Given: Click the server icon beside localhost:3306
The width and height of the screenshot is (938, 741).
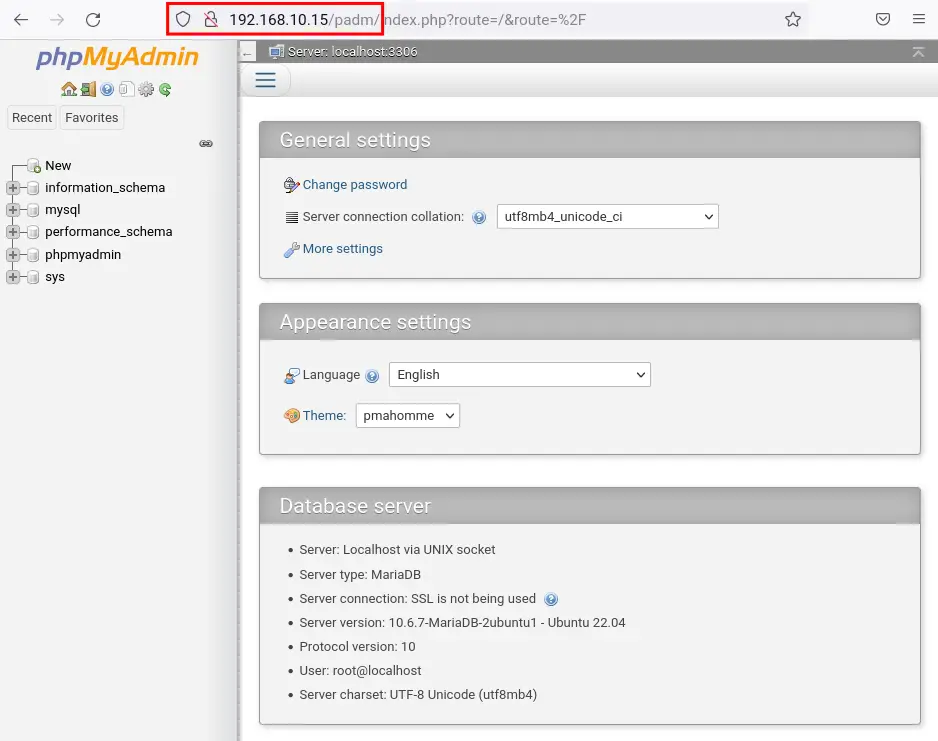Looking at the screenshot, I should coord(276,52).
